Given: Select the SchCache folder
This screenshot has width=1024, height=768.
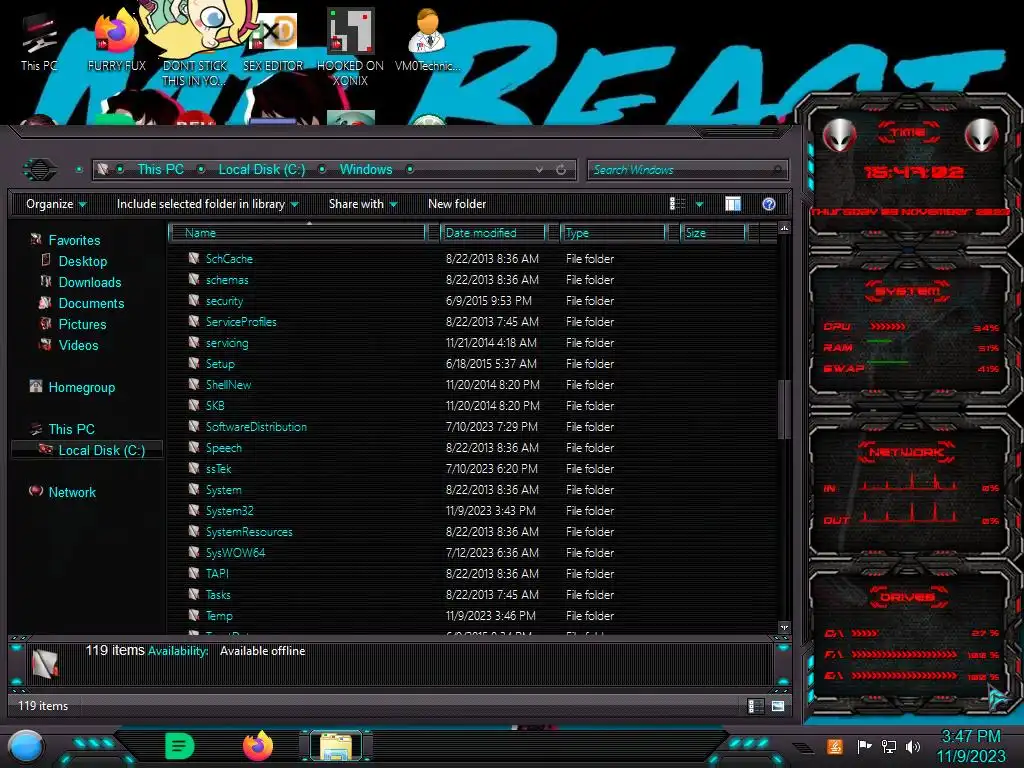Looking at the screenshot, I should coord(229,259).
